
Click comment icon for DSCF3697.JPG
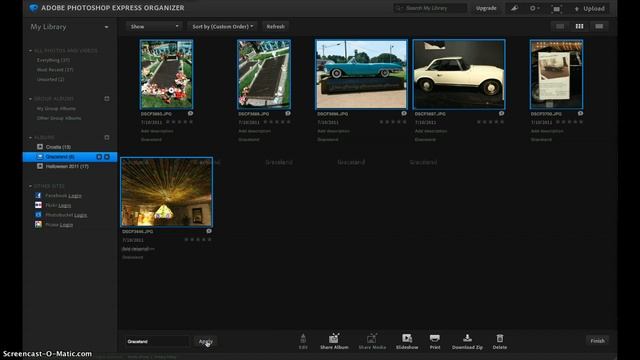coord(502,113)
